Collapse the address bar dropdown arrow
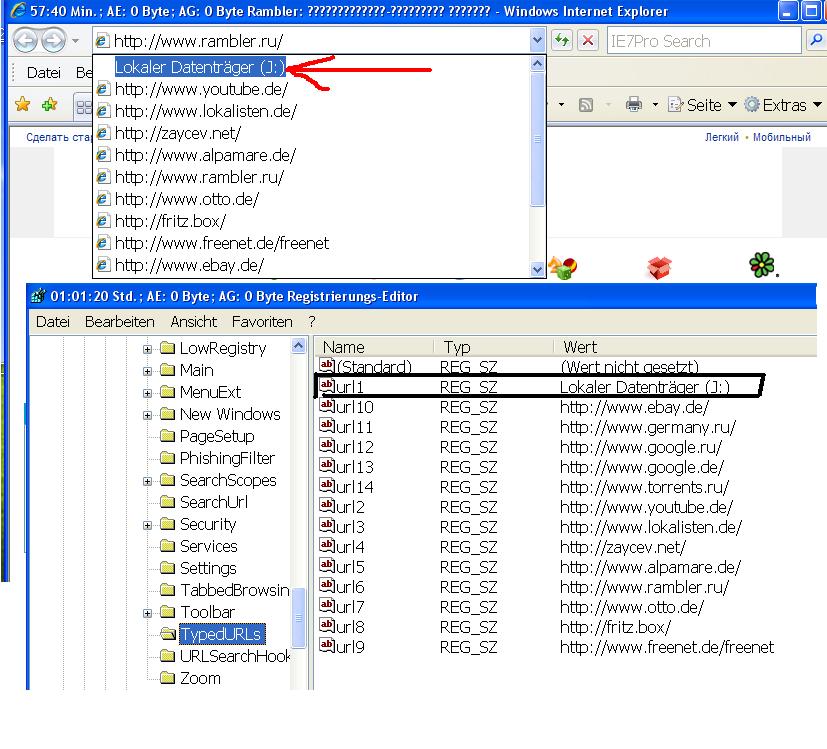The height and width of the screenshot is (749, 827). (x=538, y=41)
